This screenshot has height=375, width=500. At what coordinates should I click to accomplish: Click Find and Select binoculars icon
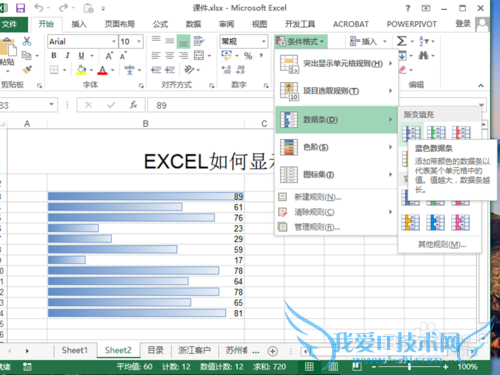(x=423, y=55)
